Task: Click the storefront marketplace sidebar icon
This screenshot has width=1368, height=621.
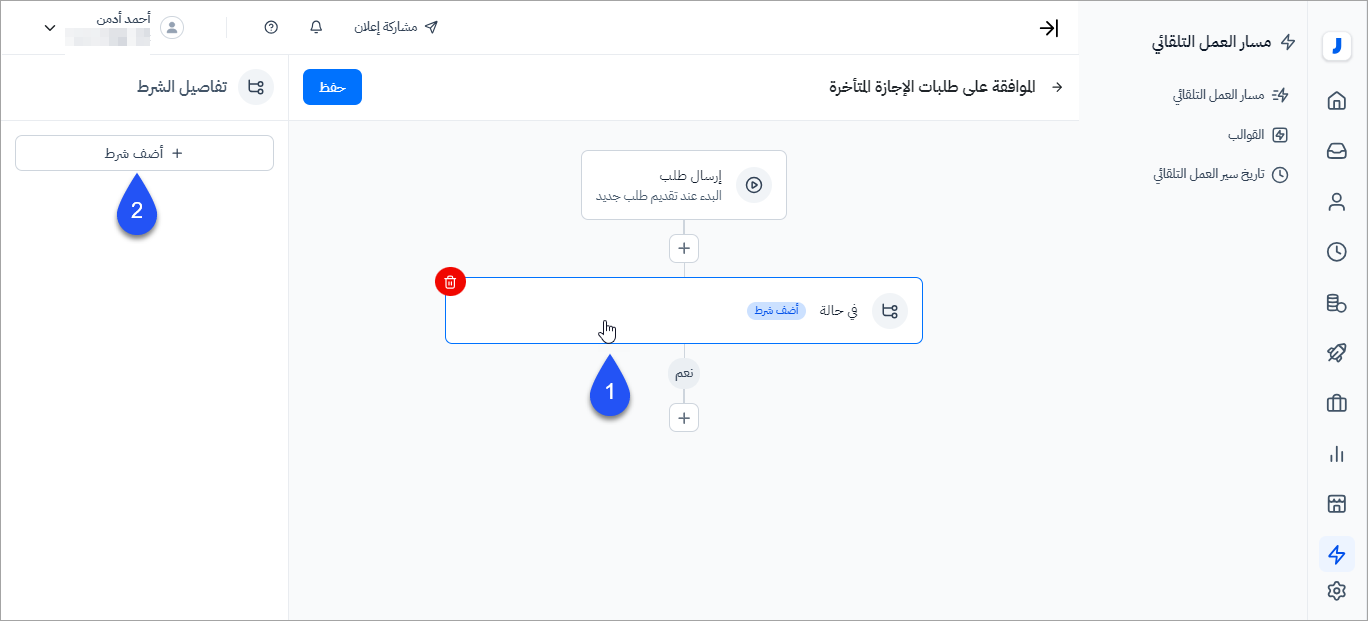Action: pos(1336,504)
